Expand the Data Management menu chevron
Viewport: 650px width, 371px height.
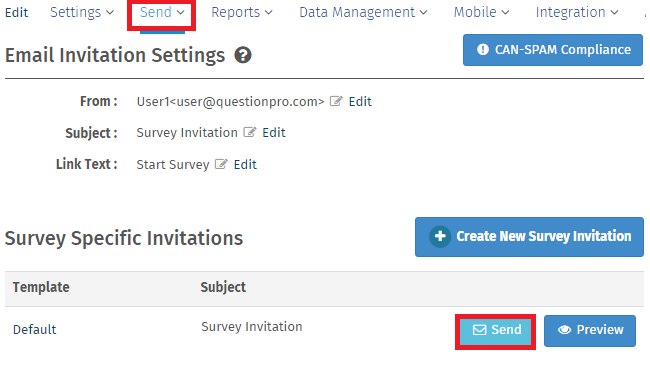point(423,13)
